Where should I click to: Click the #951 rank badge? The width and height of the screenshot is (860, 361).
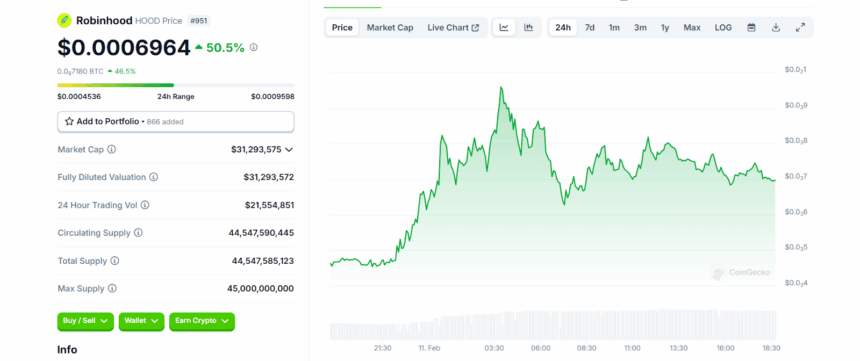coord(199,21)
